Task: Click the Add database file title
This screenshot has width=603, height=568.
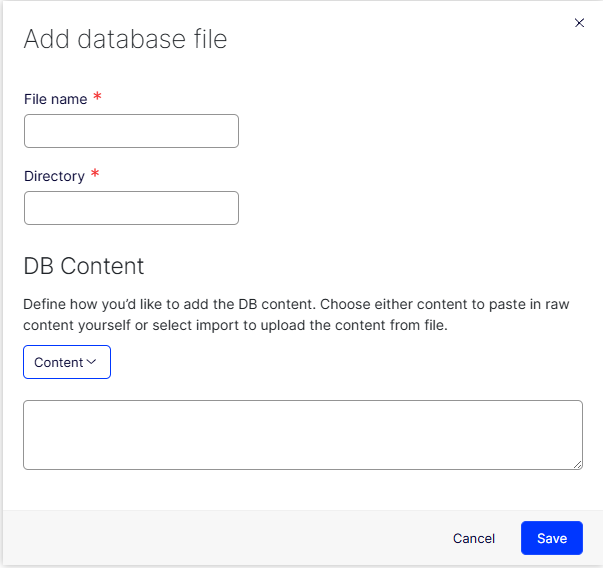Action: (125, 39)
